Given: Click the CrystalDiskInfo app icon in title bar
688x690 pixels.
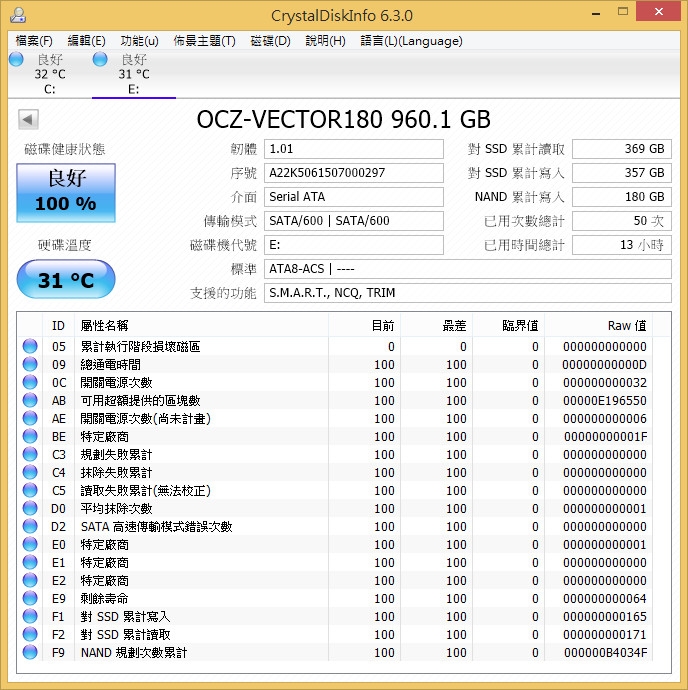Looking at the screenshot, I should (x=18, y=15).
